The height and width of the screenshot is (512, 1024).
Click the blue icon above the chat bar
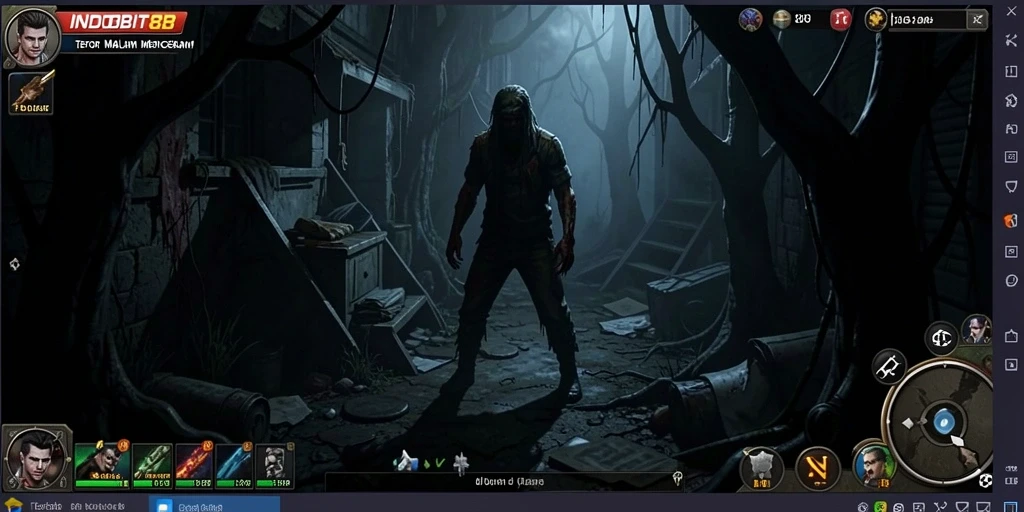tap(406, 461)
